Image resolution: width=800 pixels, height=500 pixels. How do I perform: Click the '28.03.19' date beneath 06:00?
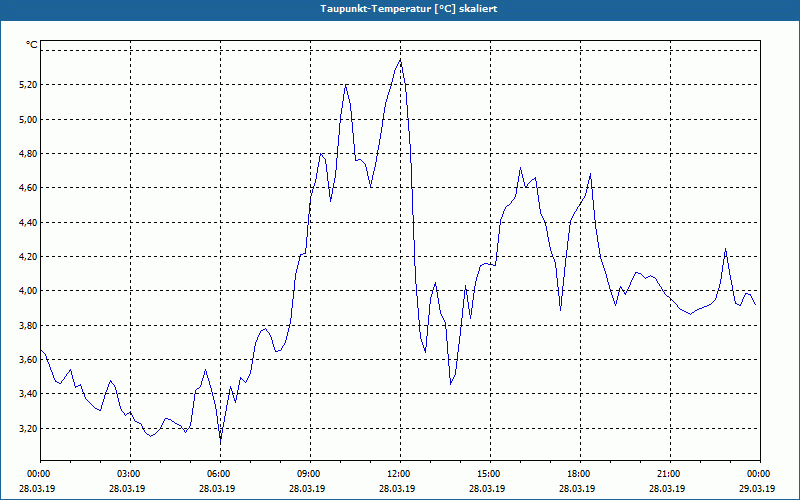click(x=217, y=488)
